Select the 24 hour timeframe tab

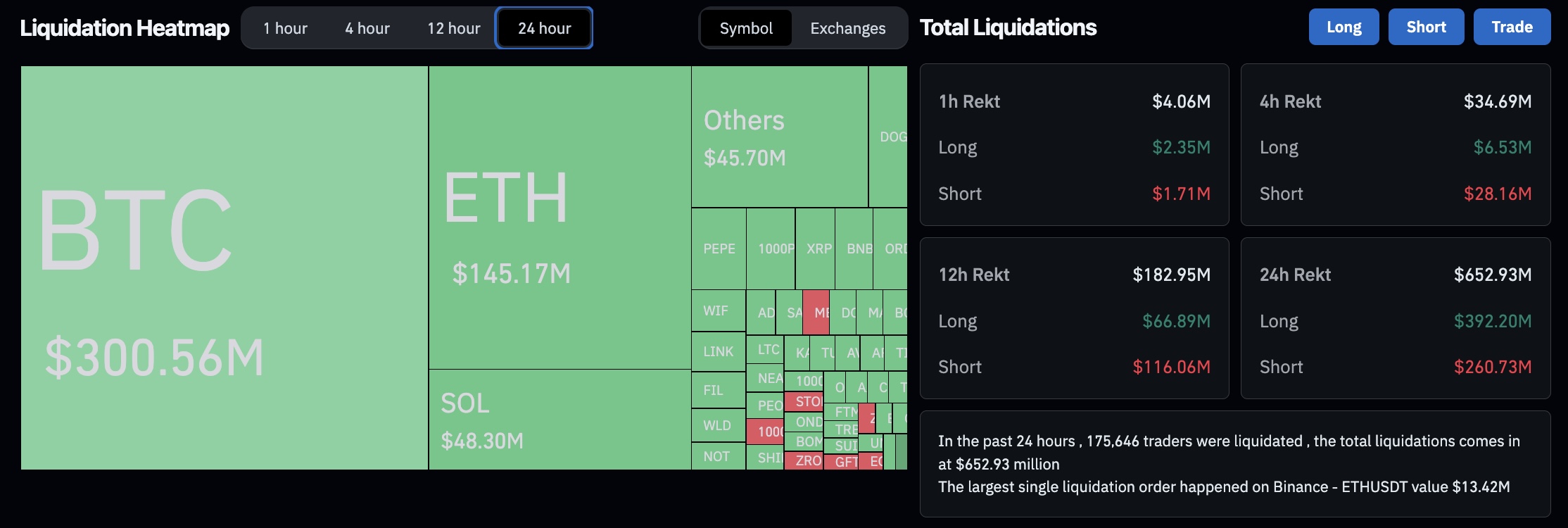tap(544, 28)
